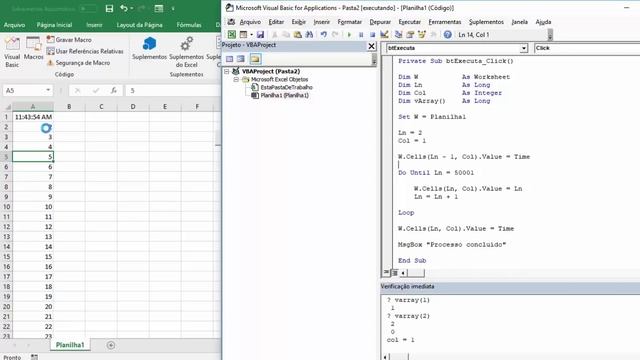Click Procedure View icon below code window
Image resolution: width=640 pixels, height=360 pixels.
(386, 272)
